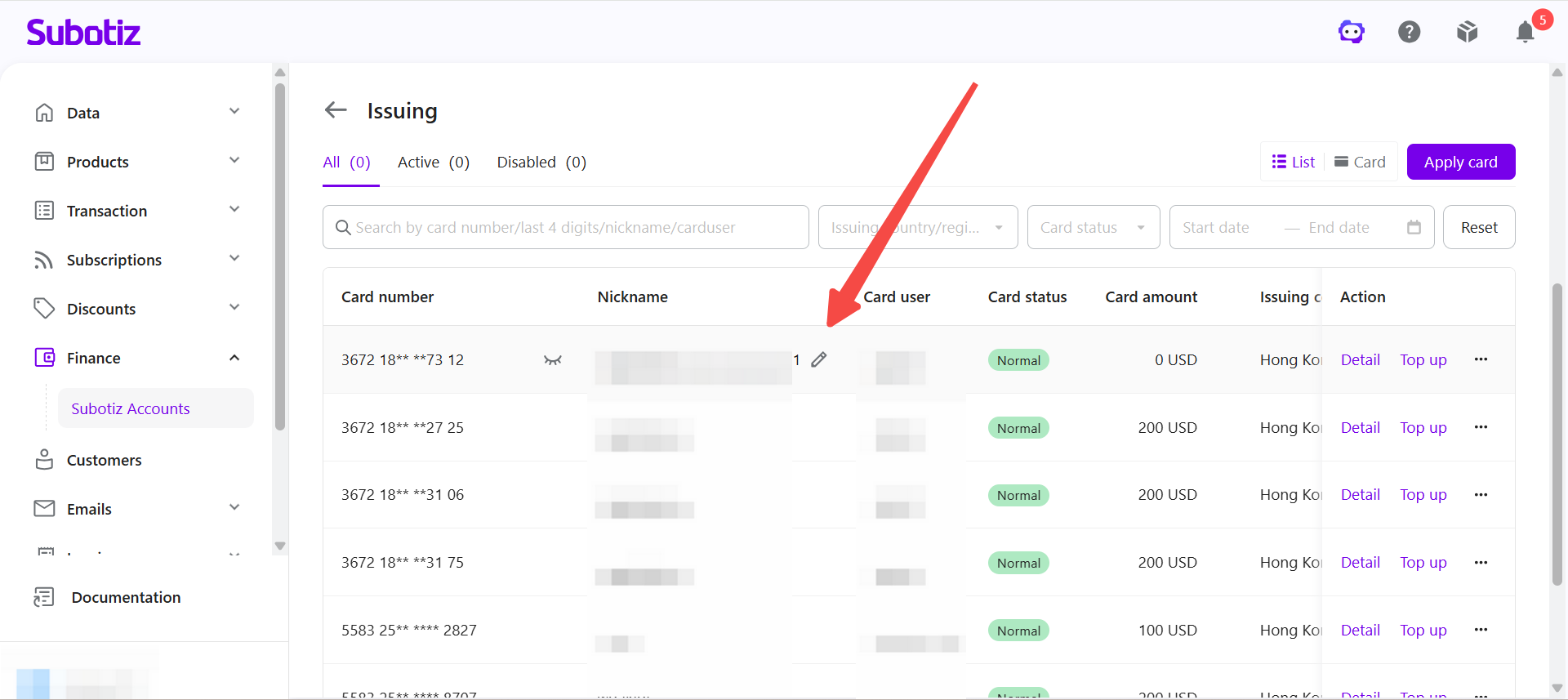Click the Start date field
The image size is (1568, 700).
pyautogui.click(x=1216, y=227)
